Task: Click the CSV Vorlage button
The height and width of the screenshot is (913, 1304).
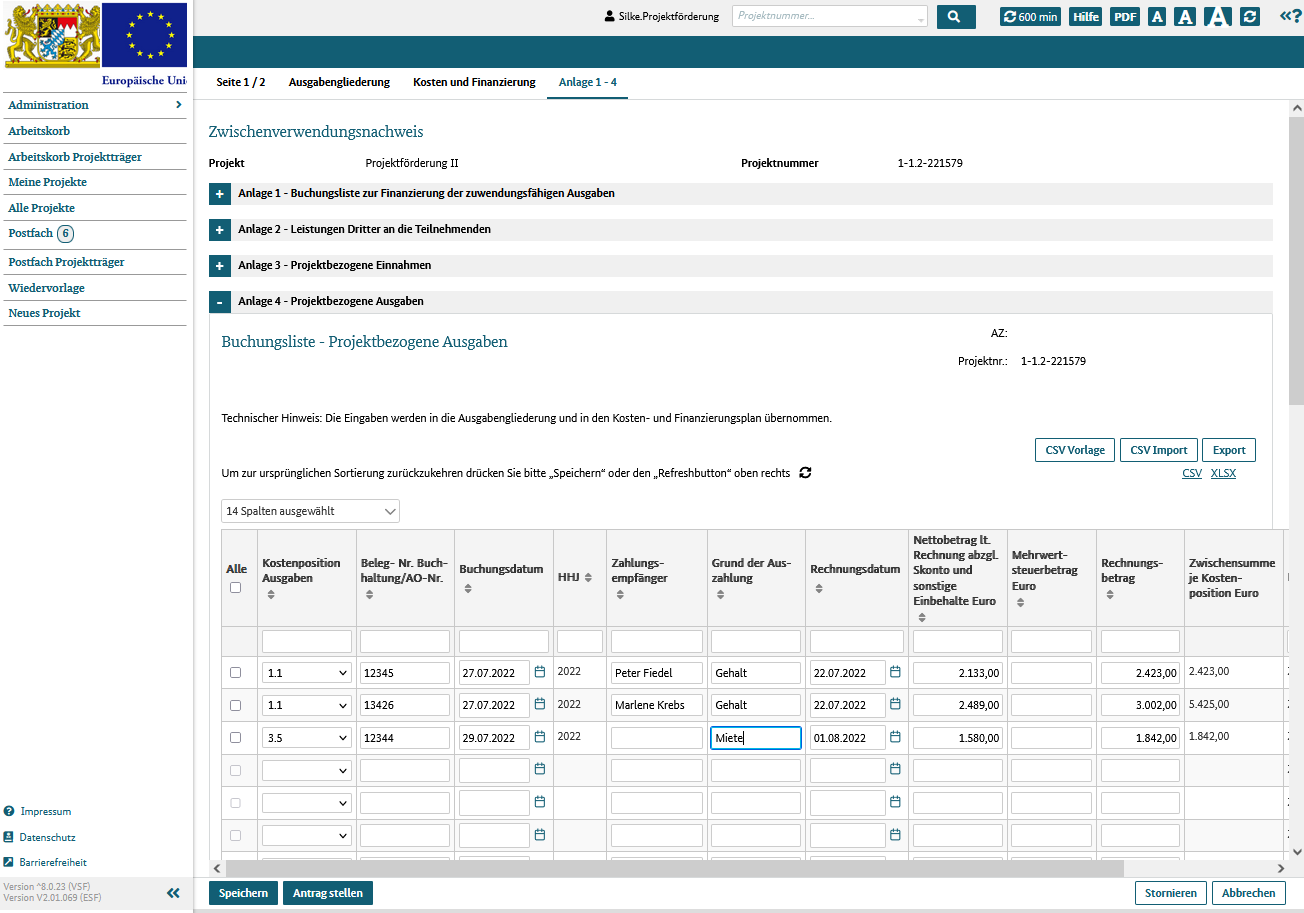Action: tap(1075, 450)
